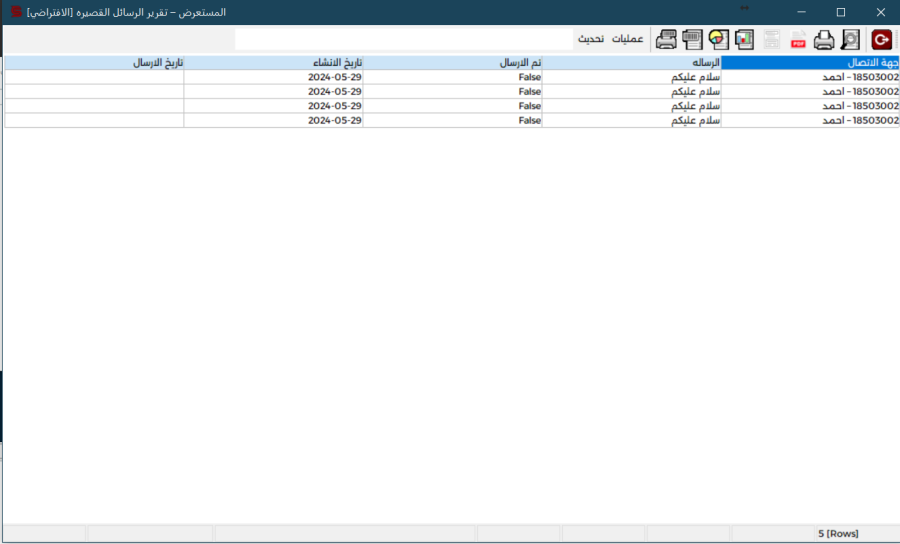
Task: Click the search input field in toolbar
Action: click(x=404, y=40)
